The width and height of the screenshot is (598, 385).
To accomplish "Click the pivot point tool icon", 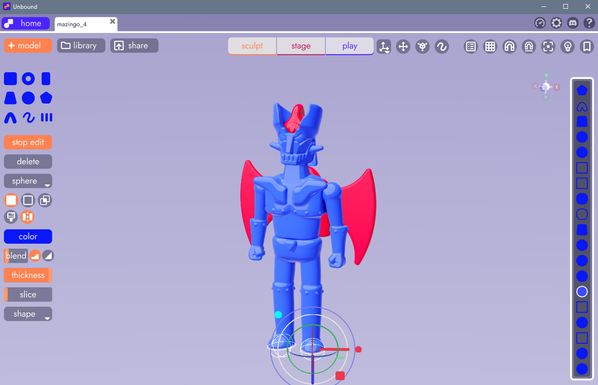I will point(423,47).
